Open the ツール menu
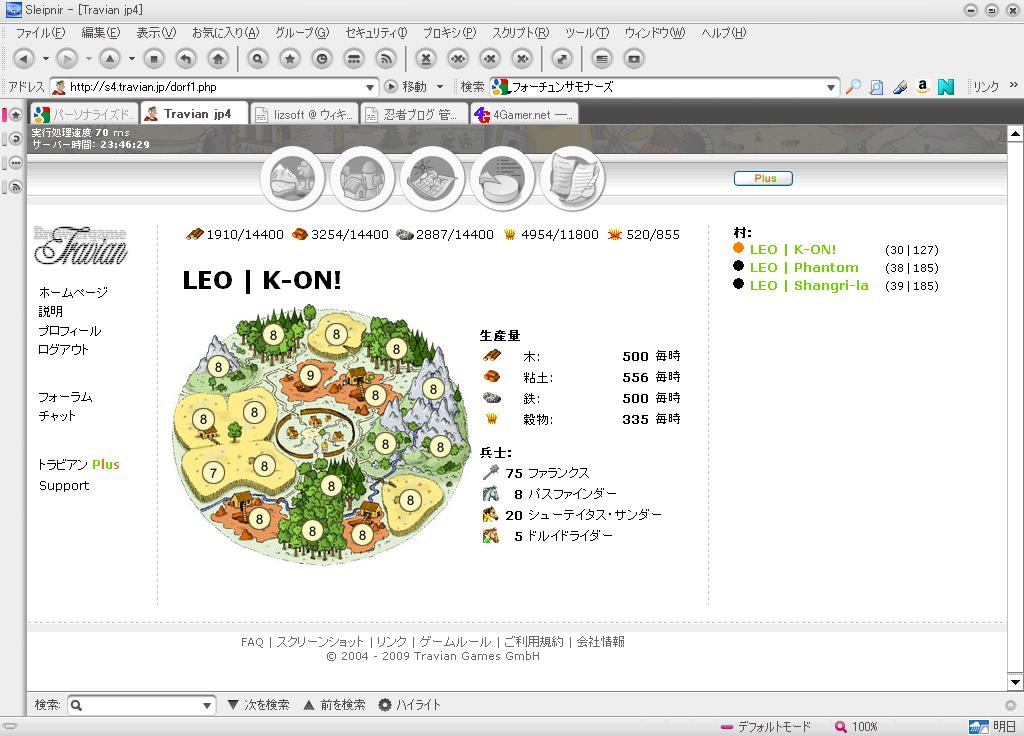 [586, 33]
